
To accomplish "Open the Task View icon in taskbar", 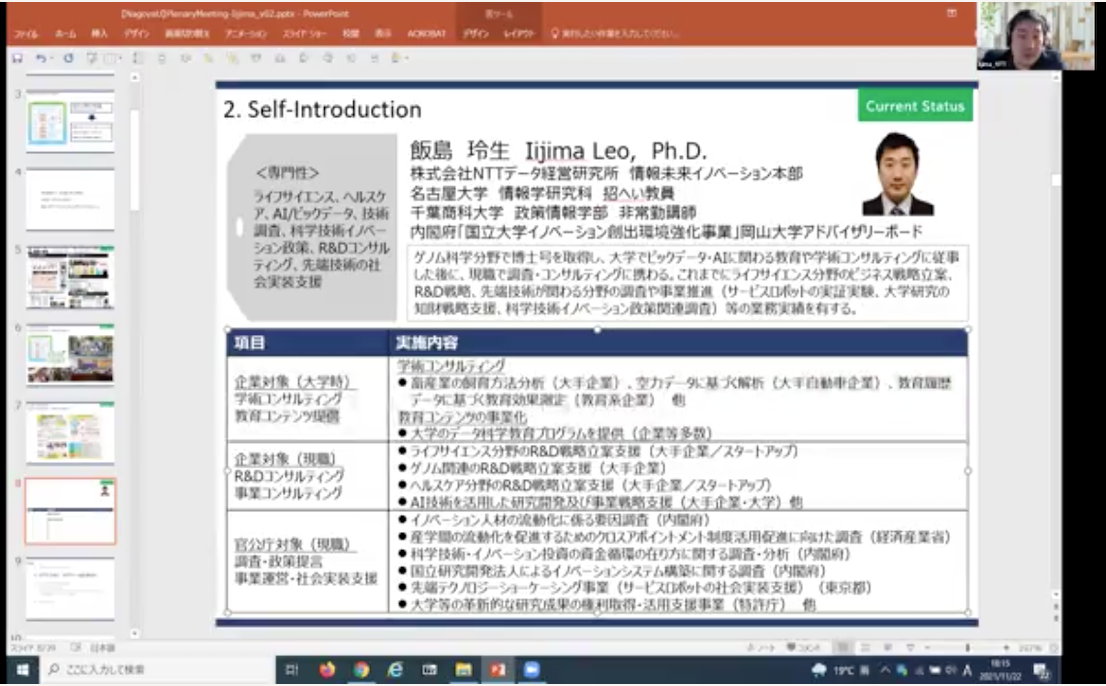I will tap(292, 670).
